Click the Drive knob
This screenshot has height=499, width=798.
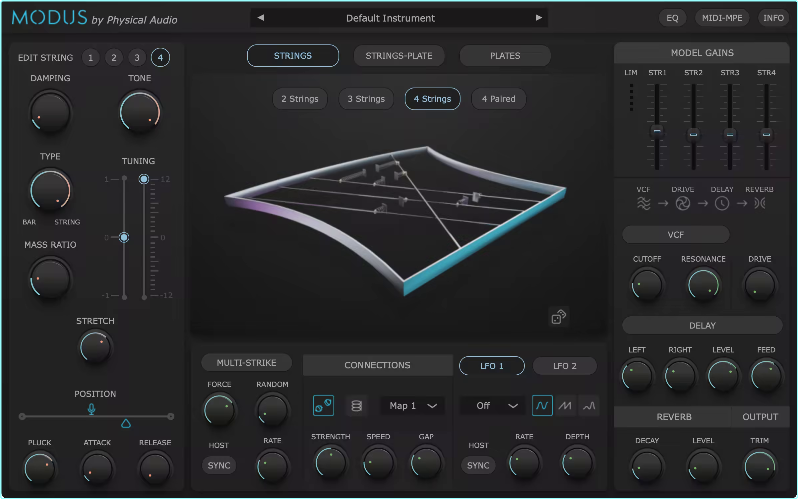tap(760, 285)
